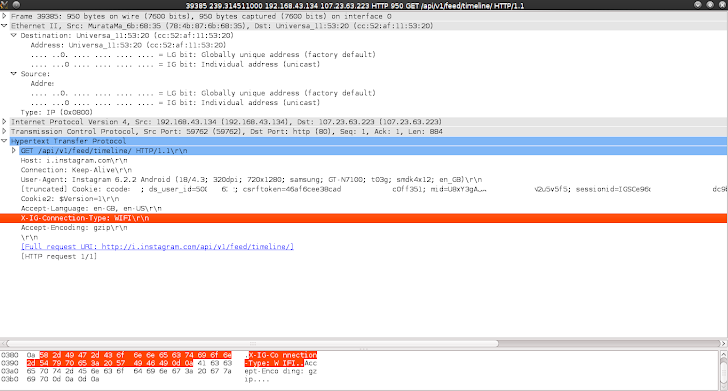The height and width of the screenshot is (391, 728).
Task: Select the LG bit row under Source
Action: 203,93
